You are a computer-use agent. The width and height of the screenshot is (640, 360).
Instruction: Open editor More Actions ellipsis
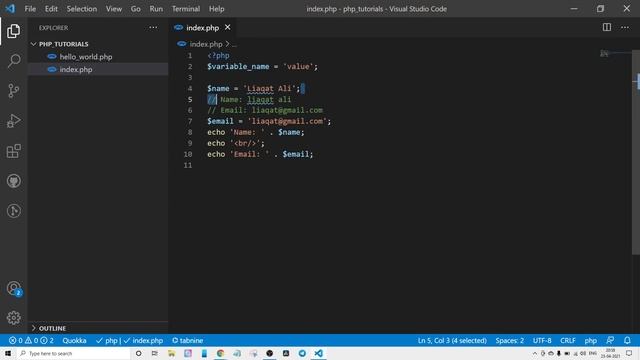coord(625,27)
